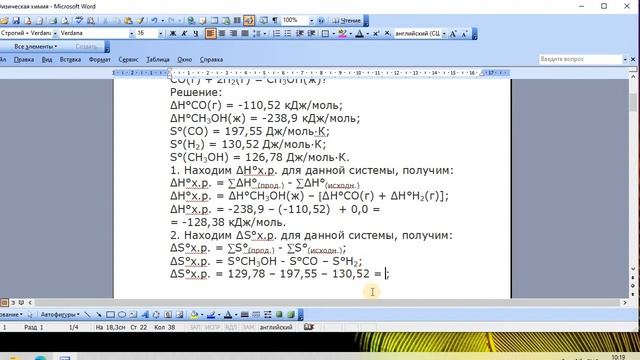Open the Вид menu

pyautogui.click(x=47, y=60)
